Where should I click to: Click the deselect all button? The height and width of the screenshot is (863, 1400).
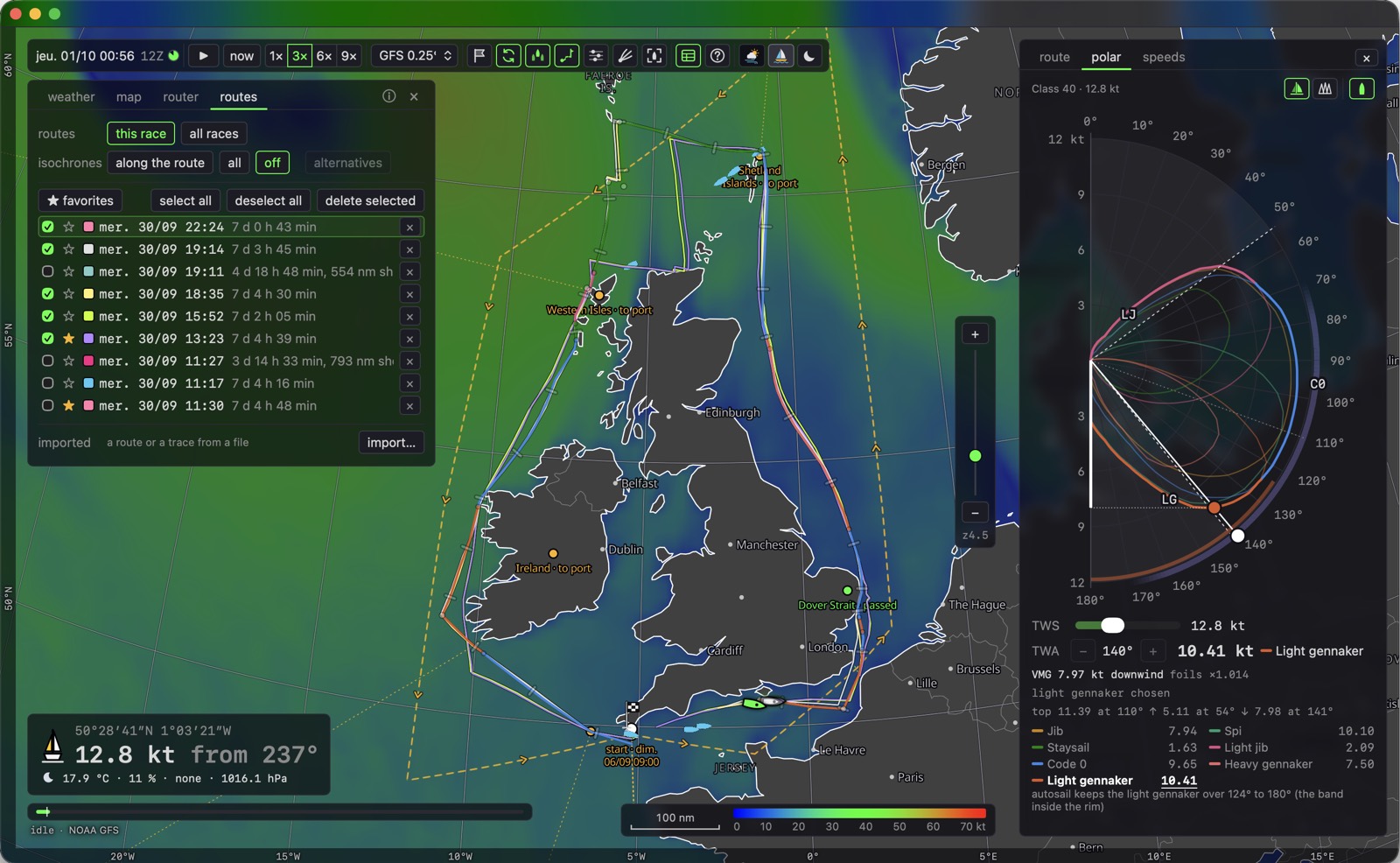[269, 200]
